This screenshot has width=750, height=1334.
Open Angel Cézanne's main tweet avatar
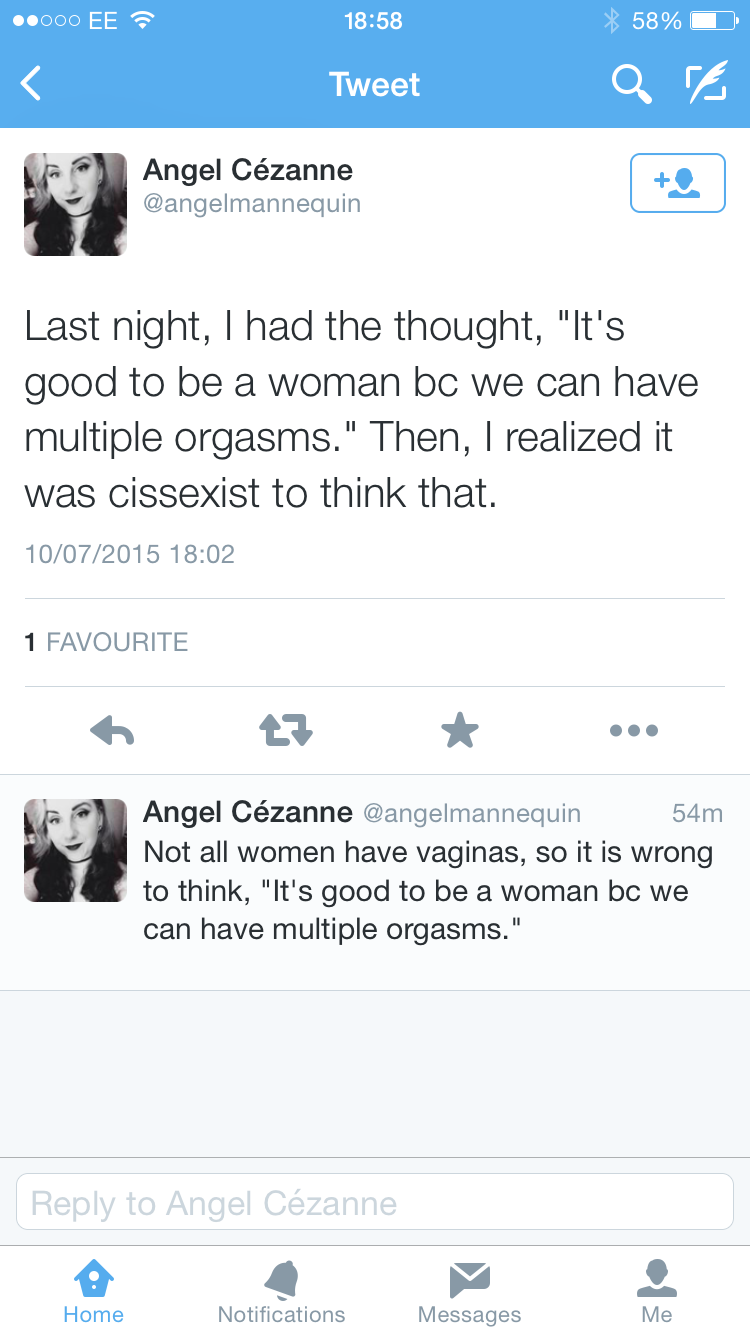pyautogui.click(x=75, y=205)
